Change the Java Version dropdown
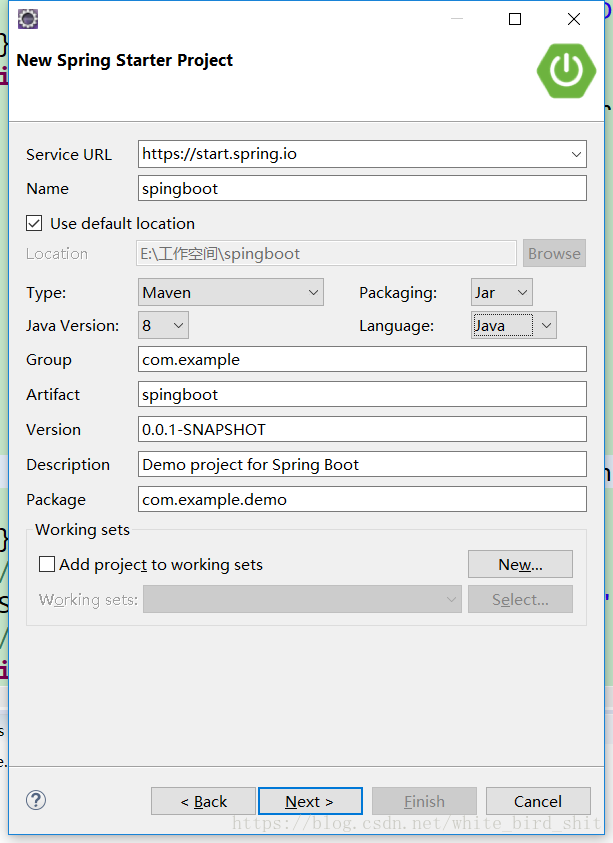This screenshot has width=613, height=843. click(177, 325)
